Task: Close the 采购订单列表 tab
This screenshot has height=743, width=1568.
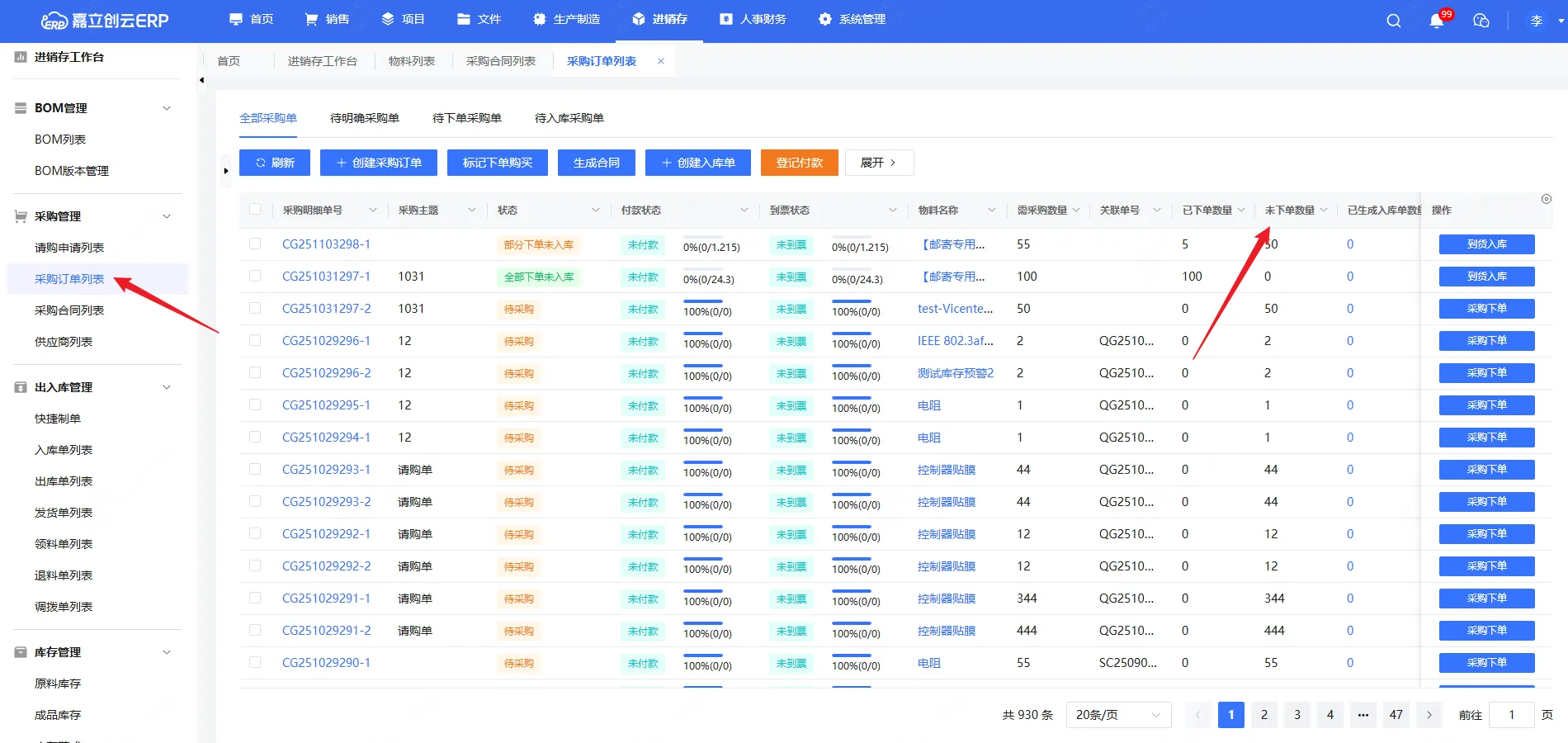Action: [x=661, y=61]
